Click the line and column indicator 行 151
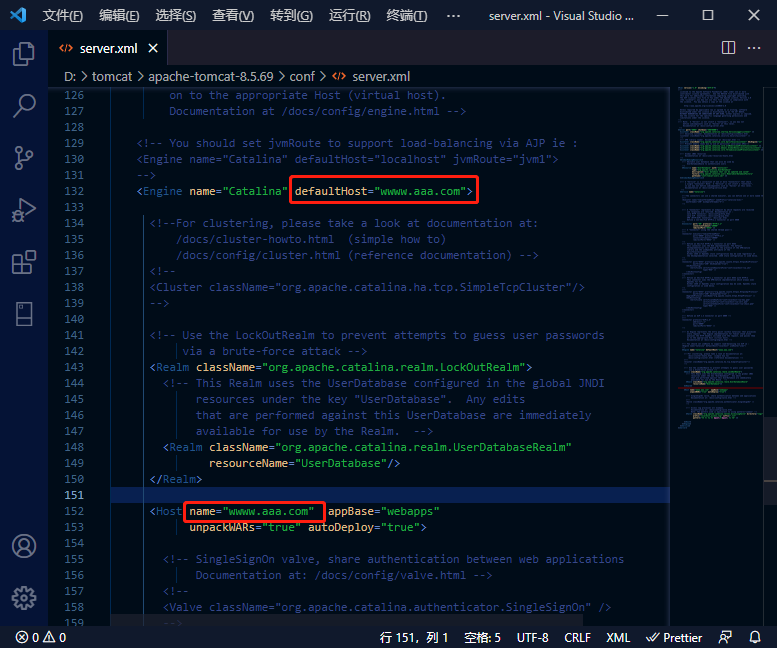Screen dimensions: 777x648 414,637
